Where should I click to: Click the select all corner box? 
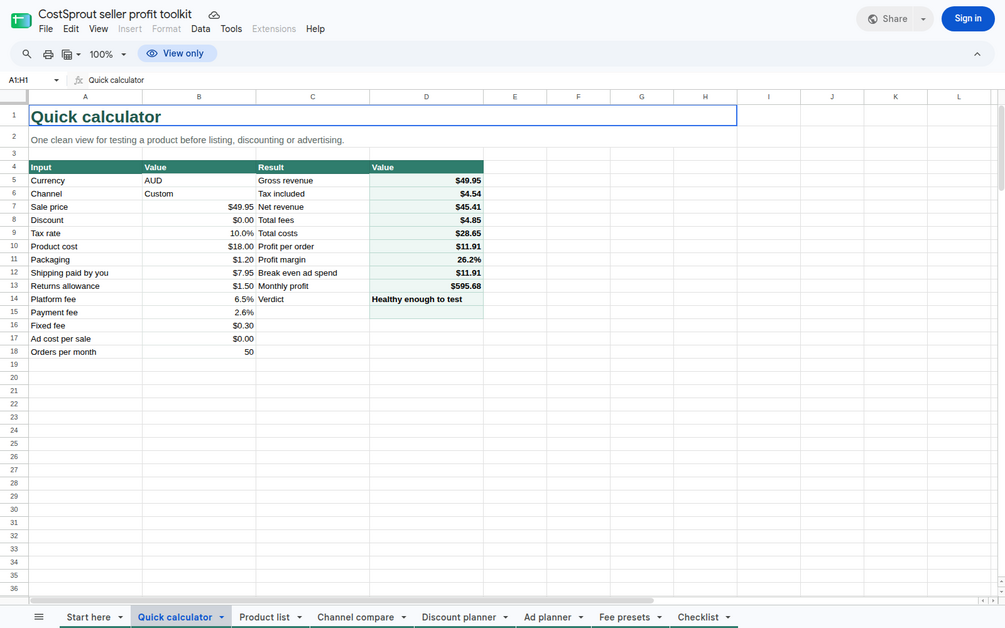pyautogui.click(x=13, y=97)
